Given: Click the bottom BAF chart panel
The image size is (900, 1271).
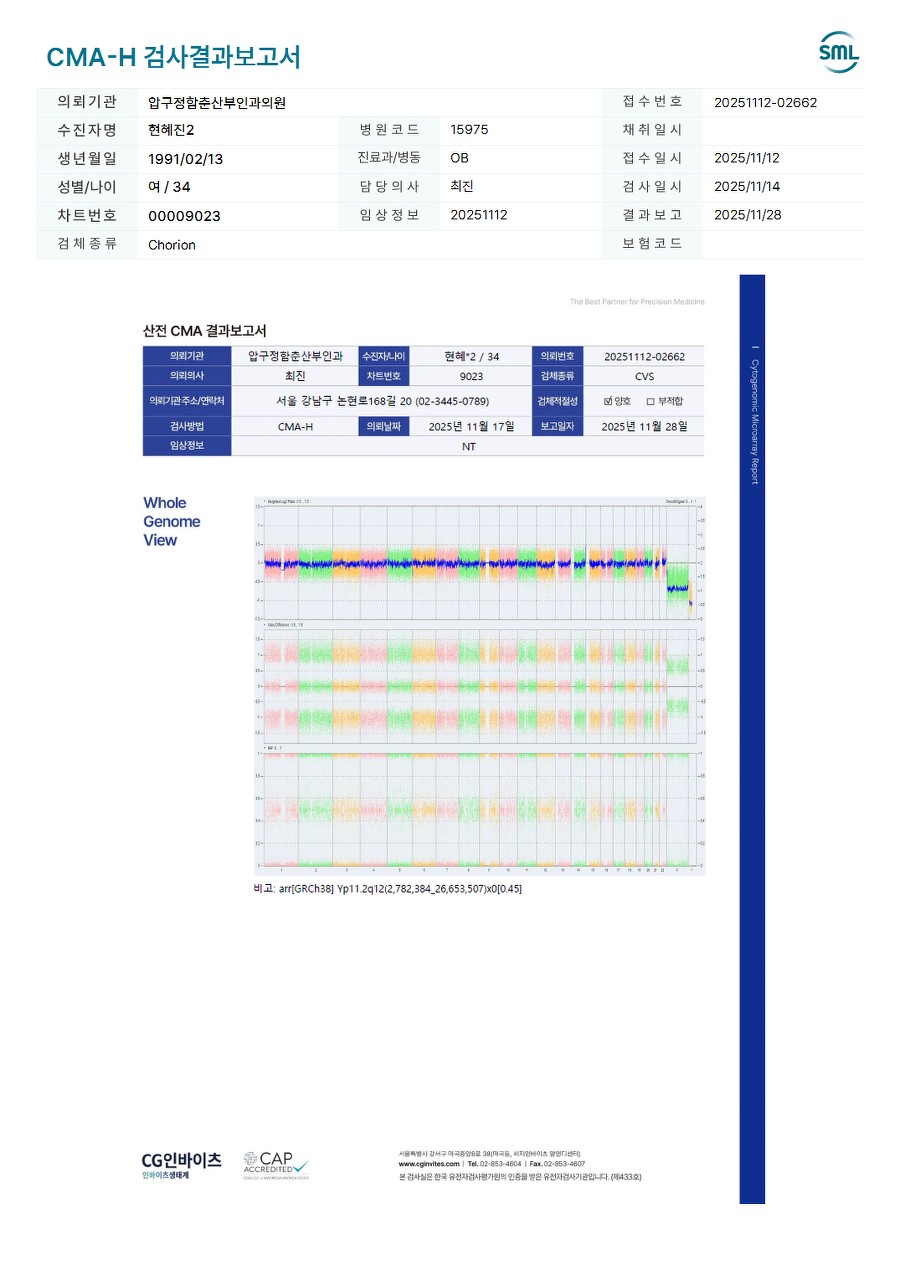Looking at the screenshot, I should coord(480,809).
